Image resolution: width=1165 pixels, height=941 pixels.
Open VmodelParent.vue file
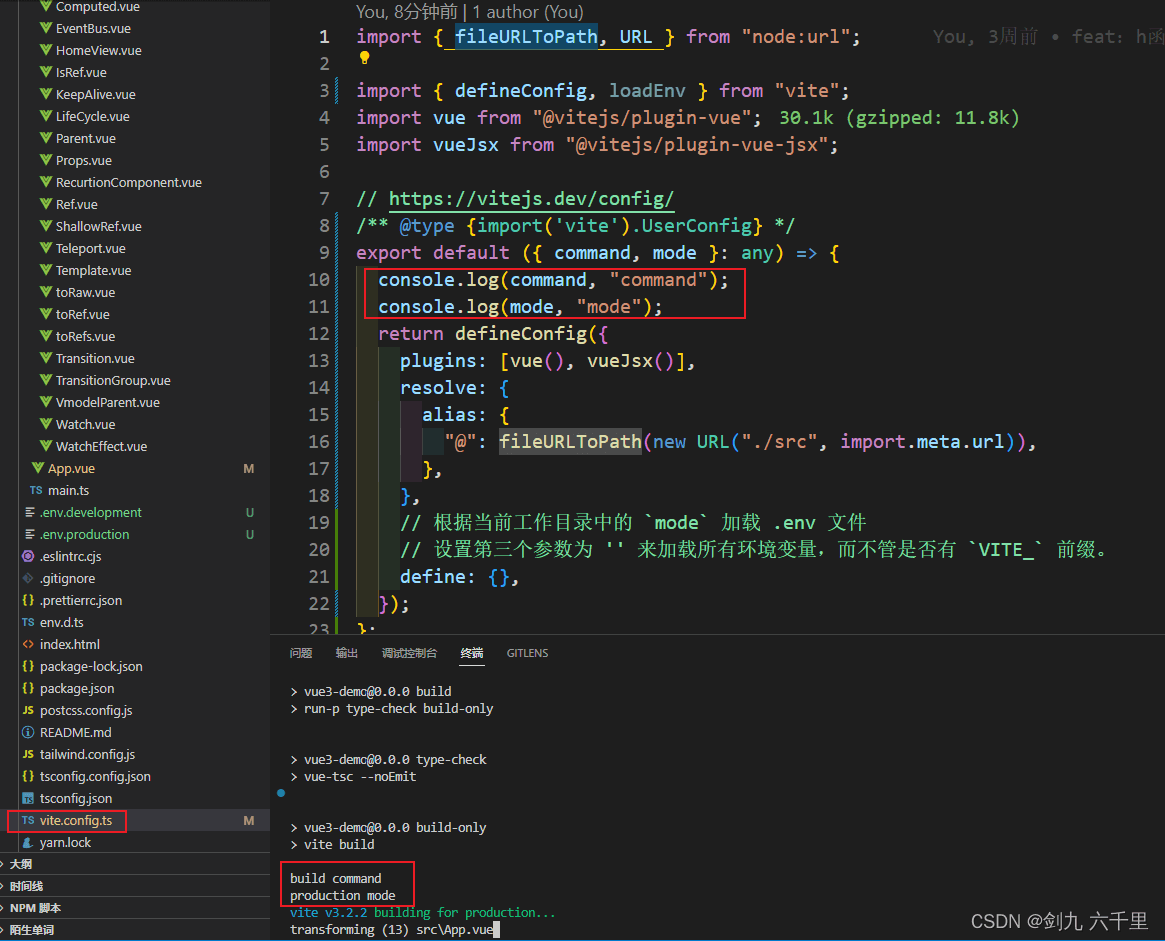(108, 403)
